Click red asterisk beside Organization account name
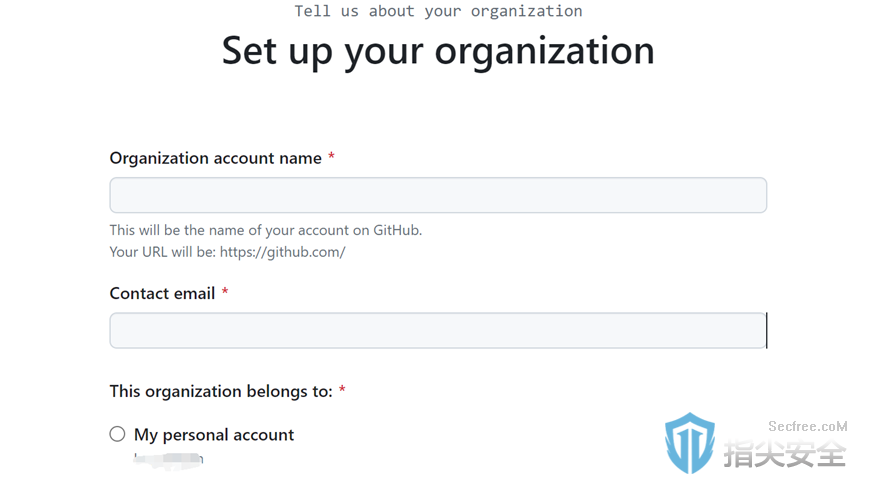The width and height of the screenshot is (875, 487). pyautogui.click(x=331, y=156)
